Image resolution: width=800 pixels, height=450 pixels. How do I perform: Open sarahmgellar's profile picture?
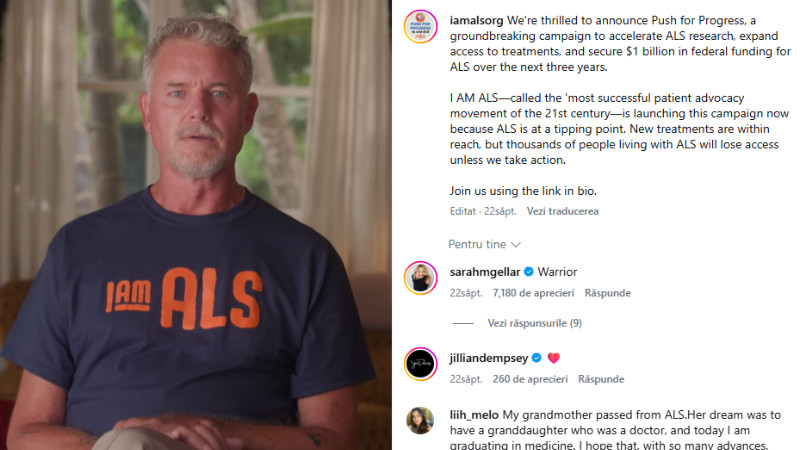pyautogui.click(x=420, y=278)
